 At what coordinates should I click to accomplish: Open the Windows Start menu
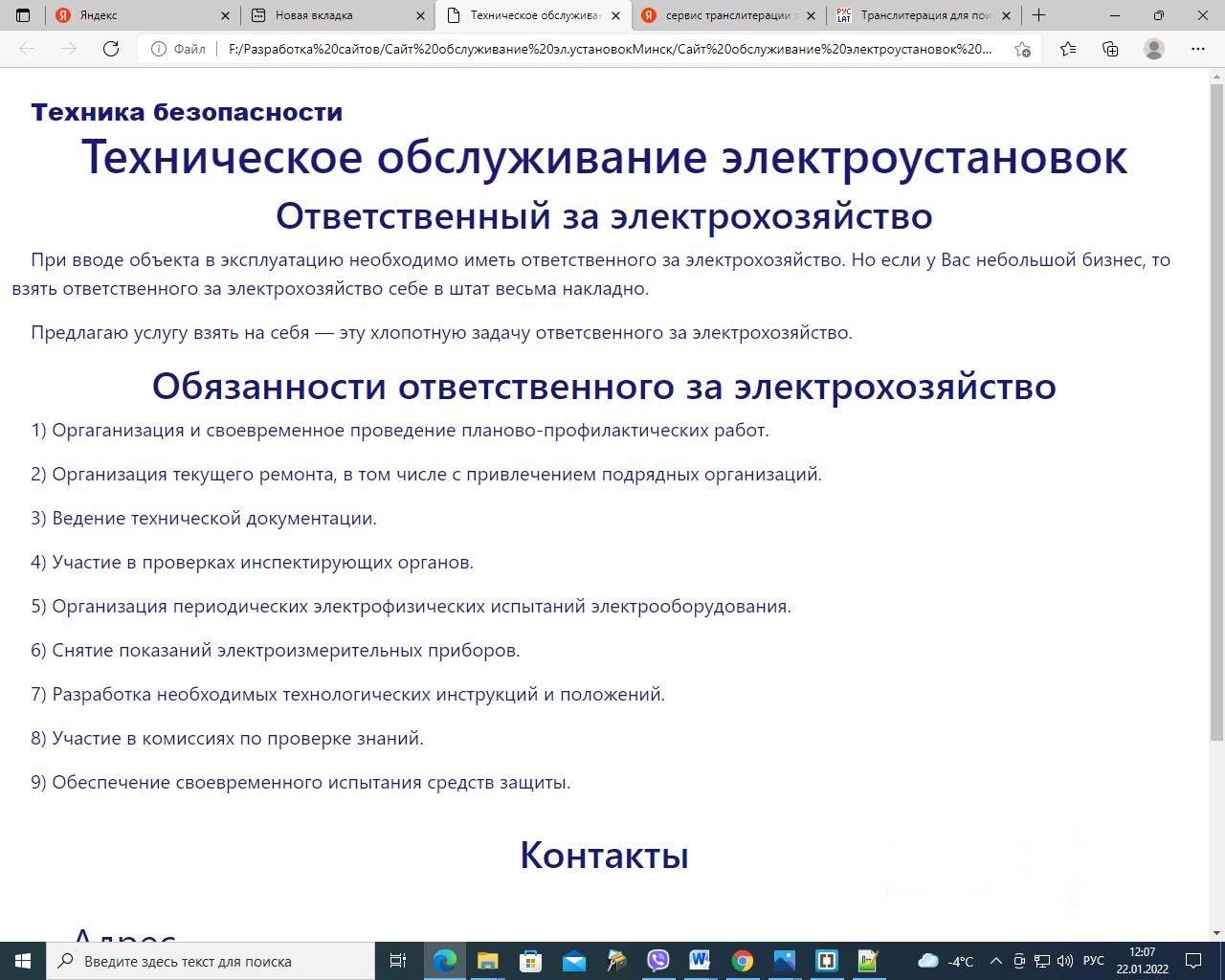(x=23, y=961)
